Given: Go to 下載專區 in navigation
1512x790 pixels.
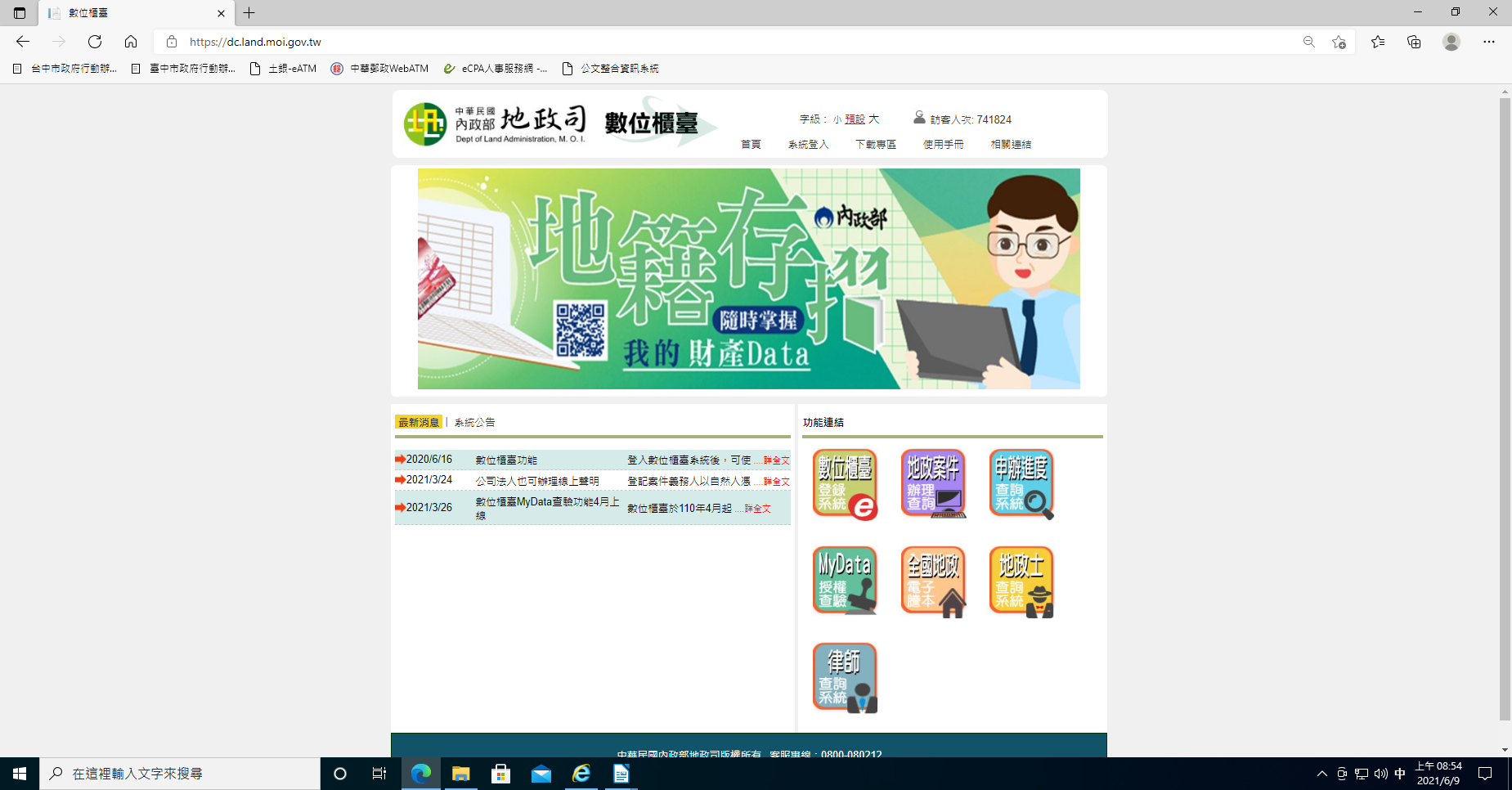Looking at the screenshot, I should click(875, 145).
